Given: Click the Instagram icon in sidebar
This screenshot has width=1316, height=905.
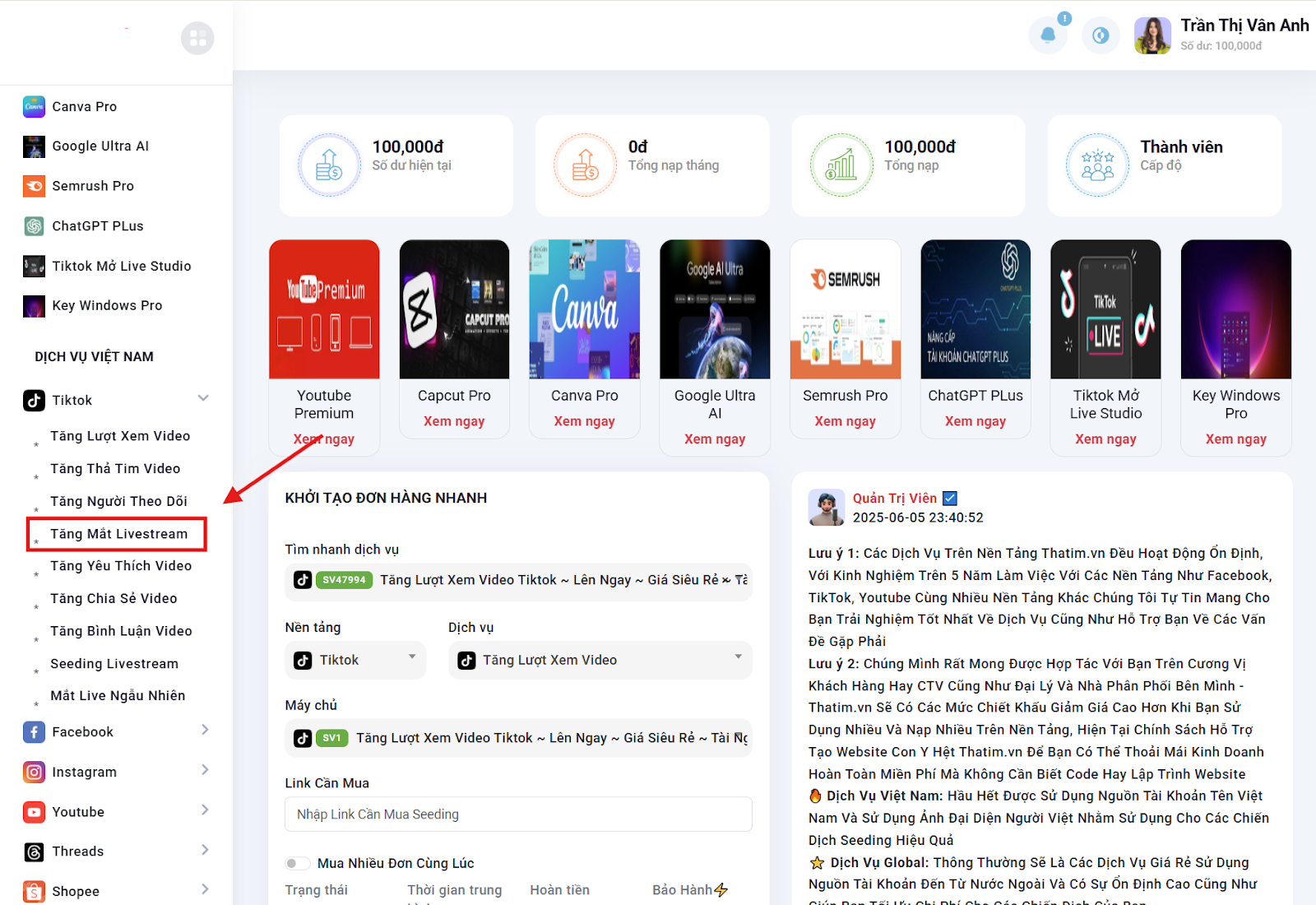Looking at the screenshot, I should click(34, 772).
